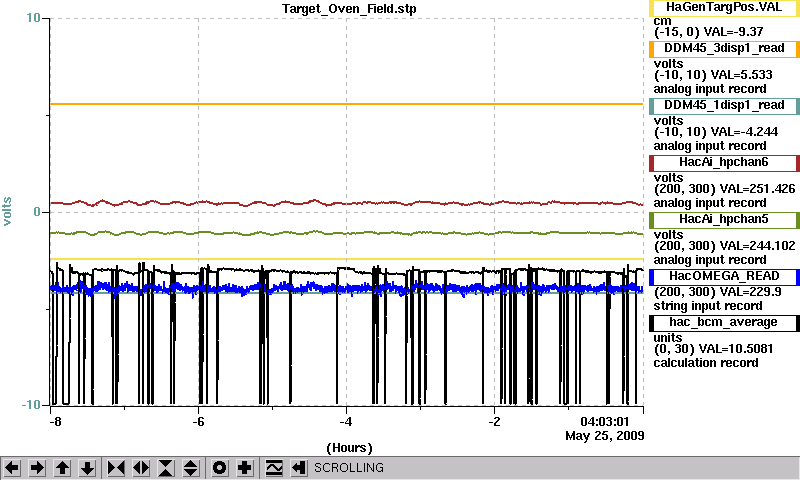The height and width of the screenshot is (480, 800).
Task: Click the circle auto-scale toolbar button
Action: (x=220, y=467)
